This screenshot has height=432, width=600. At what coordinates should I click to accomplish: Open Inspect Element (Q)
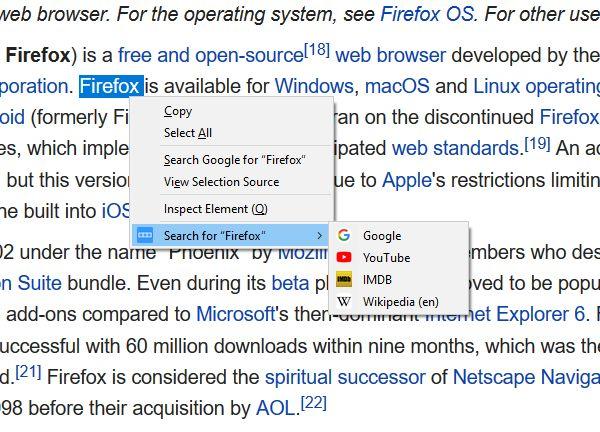(215, 209)
